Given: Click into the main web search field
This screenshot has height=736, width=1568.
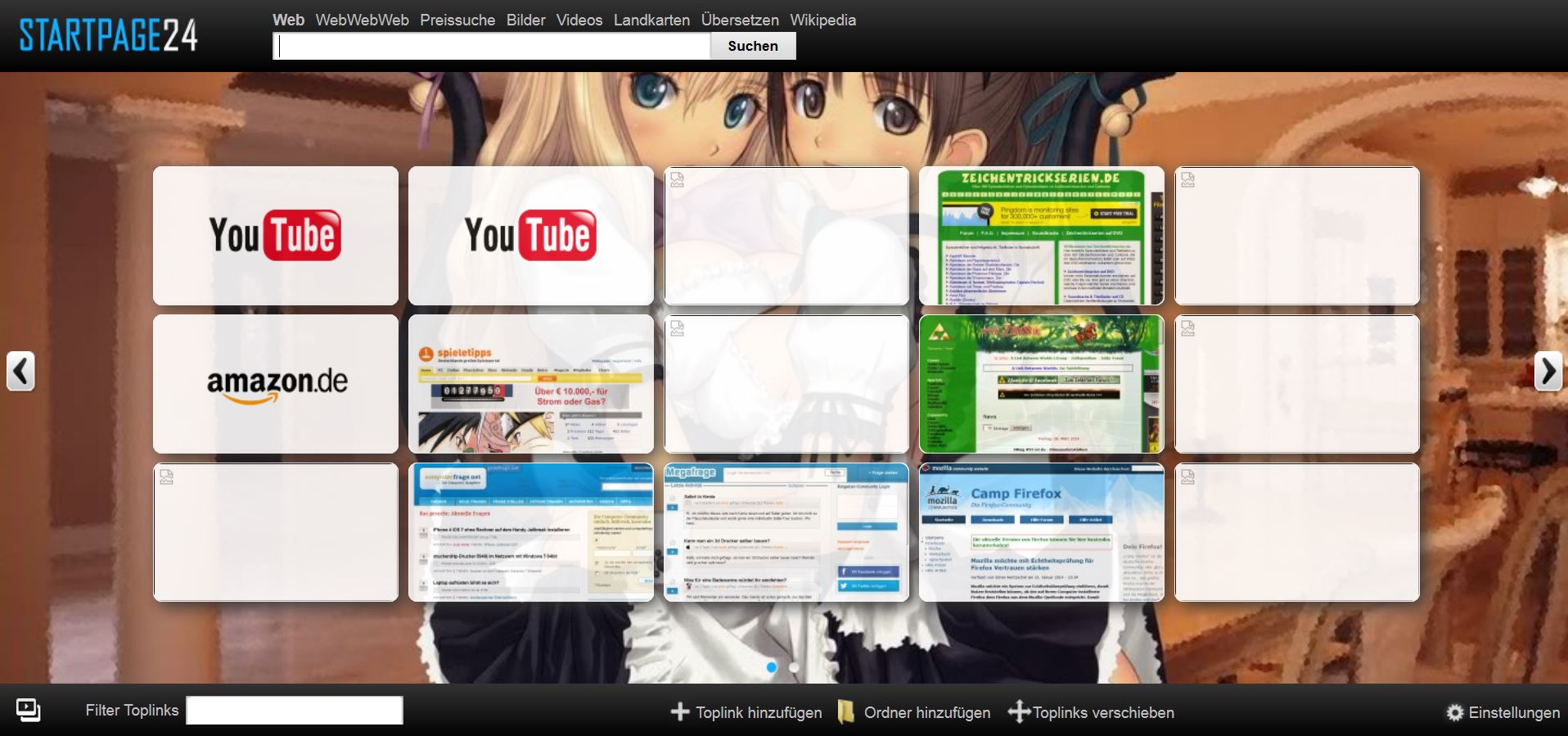Looking at the screenshot, I should [491, 46].
